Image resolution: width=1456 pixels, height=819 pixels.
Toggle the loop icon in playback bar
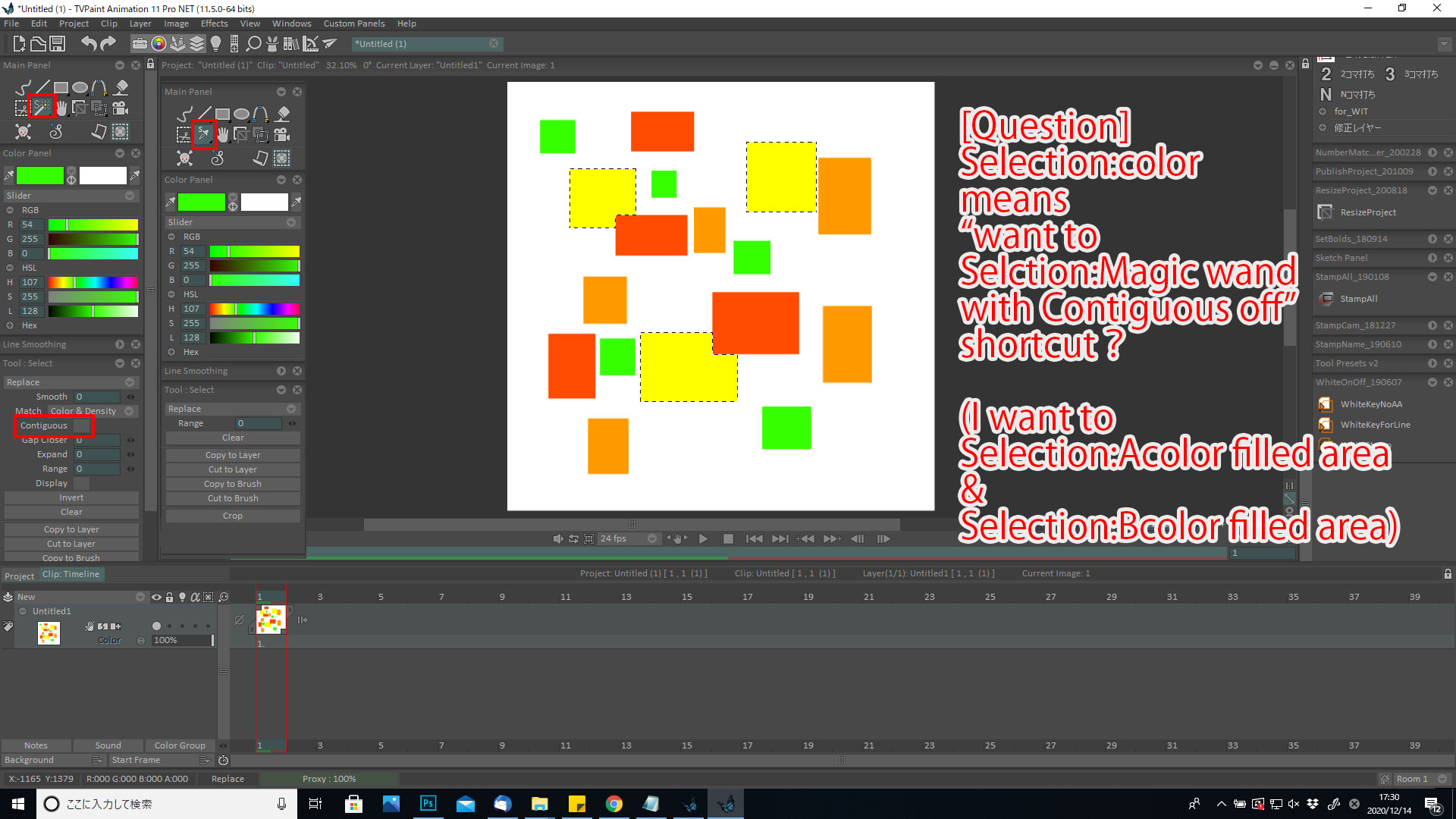coord(573,538)
